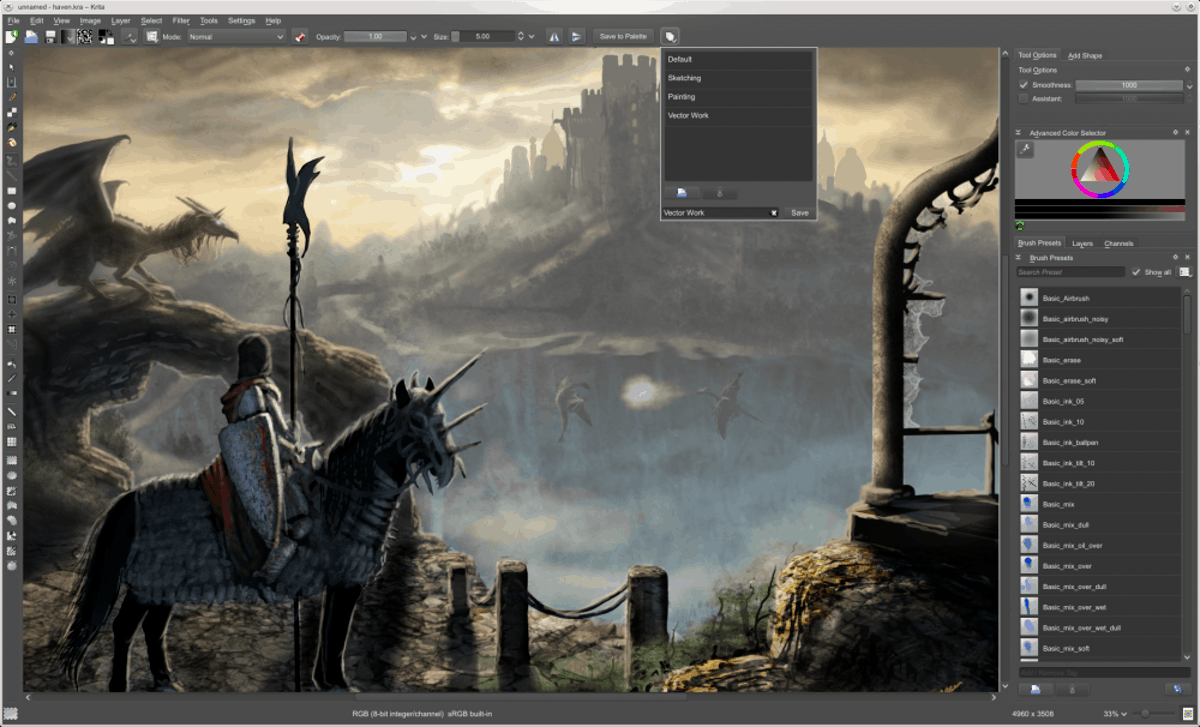Toggle vertical mirror mode icon
Screen dimensions: 1200x727
tap(577, 36)
